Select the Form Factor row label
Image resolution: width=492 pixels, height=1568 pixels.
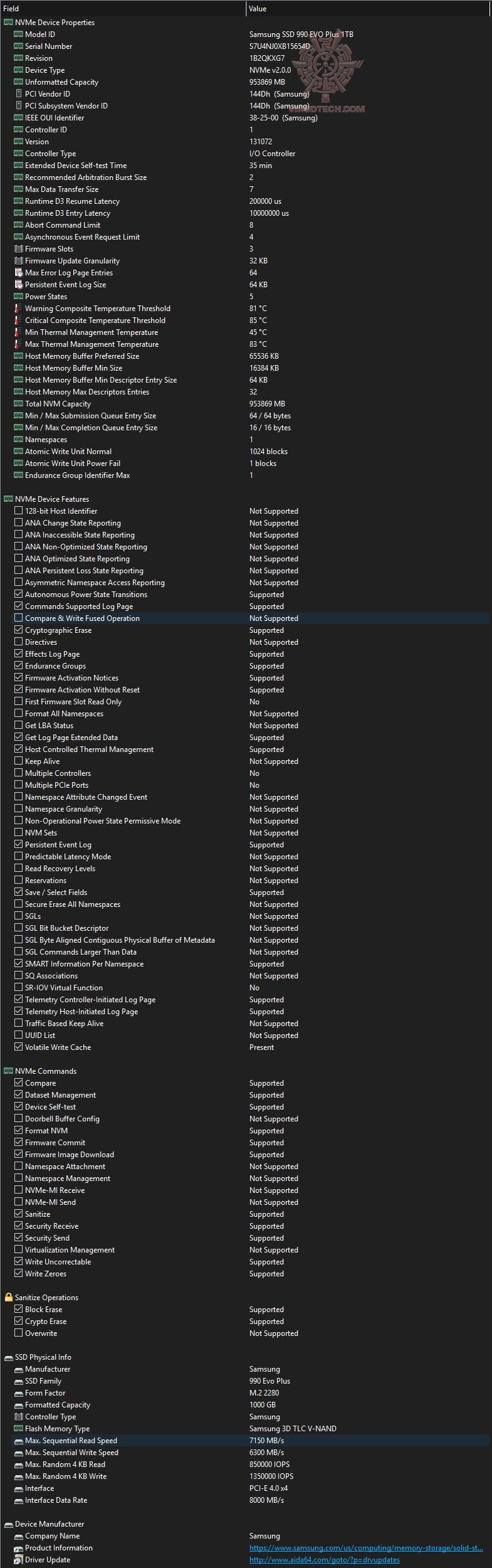45,1393
